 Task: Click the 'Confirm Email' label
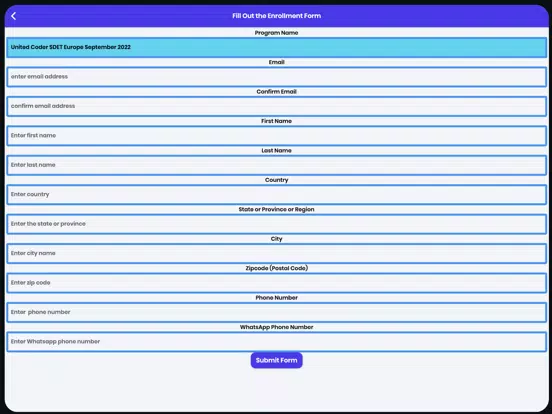click(276, 92)
